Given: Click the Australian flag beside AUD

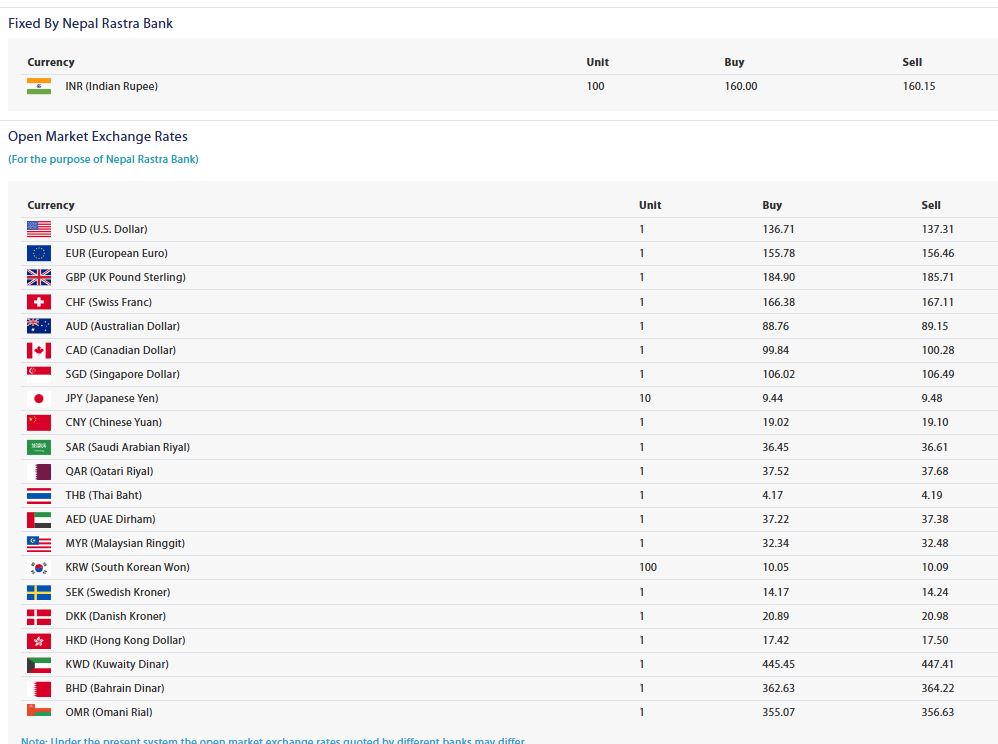Looking at the screenshot, I should coord(39,326).
